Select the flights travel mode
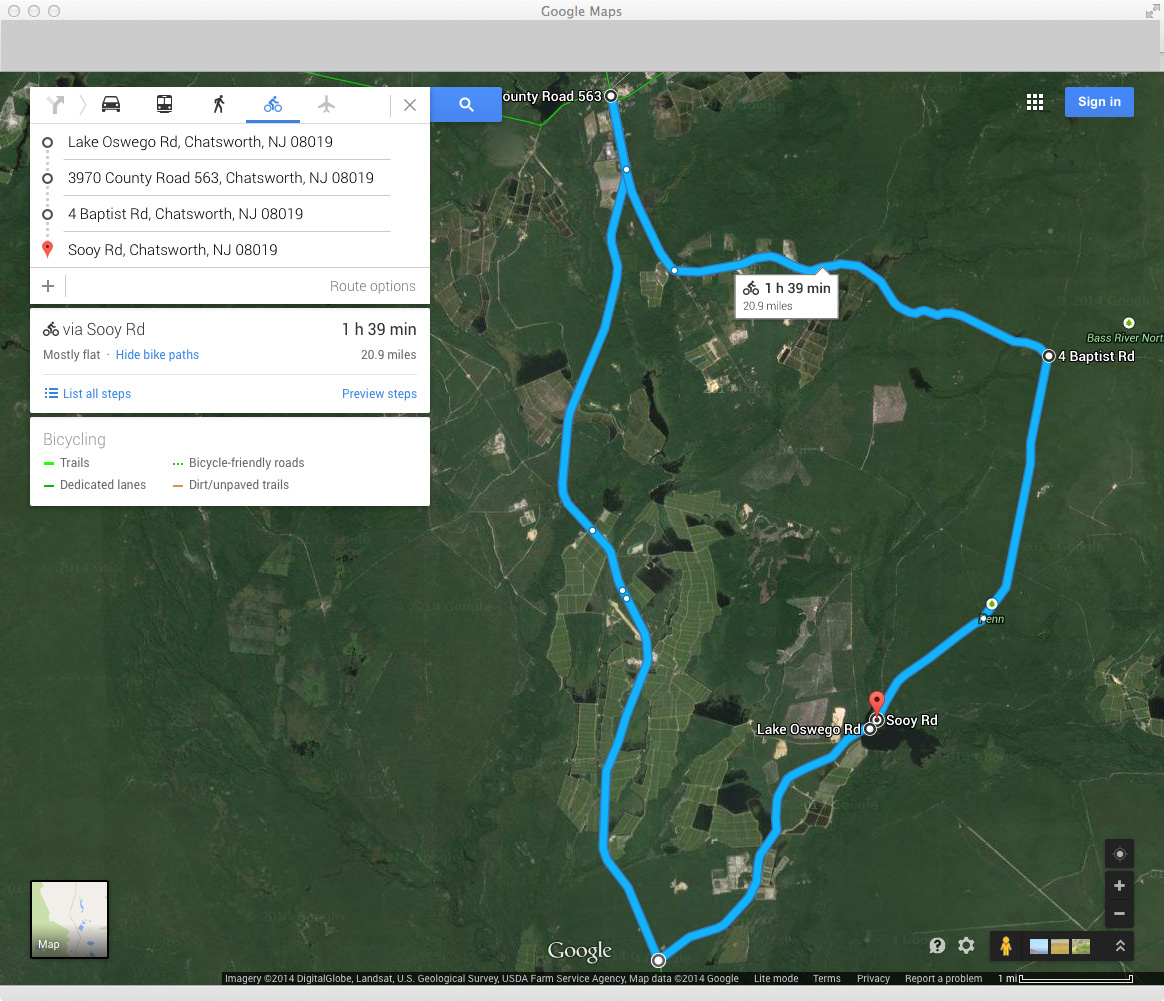Screen dimensions: 1164x1001 point(326,104)
